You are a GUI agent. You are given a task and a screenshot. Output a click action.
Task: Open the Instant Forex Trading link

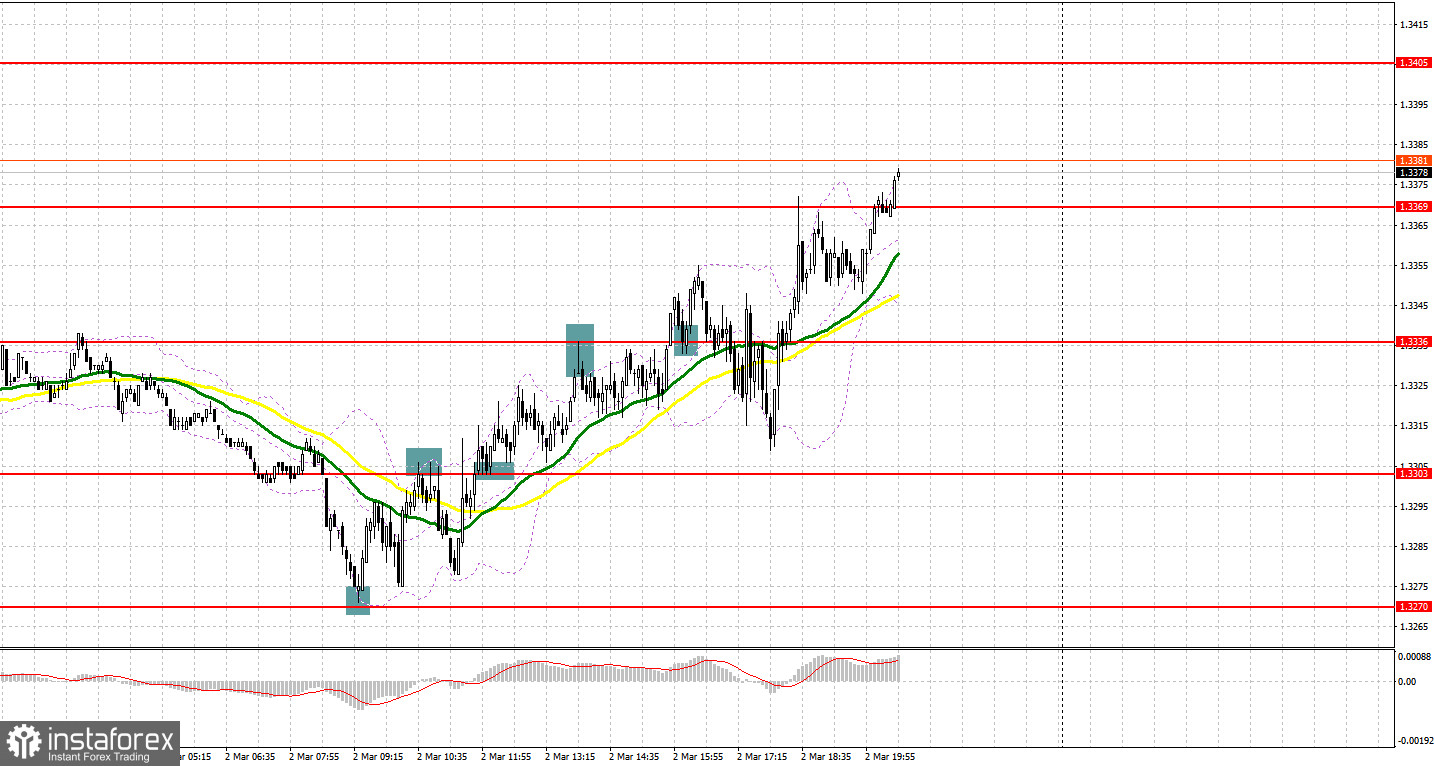click(97, 756)
